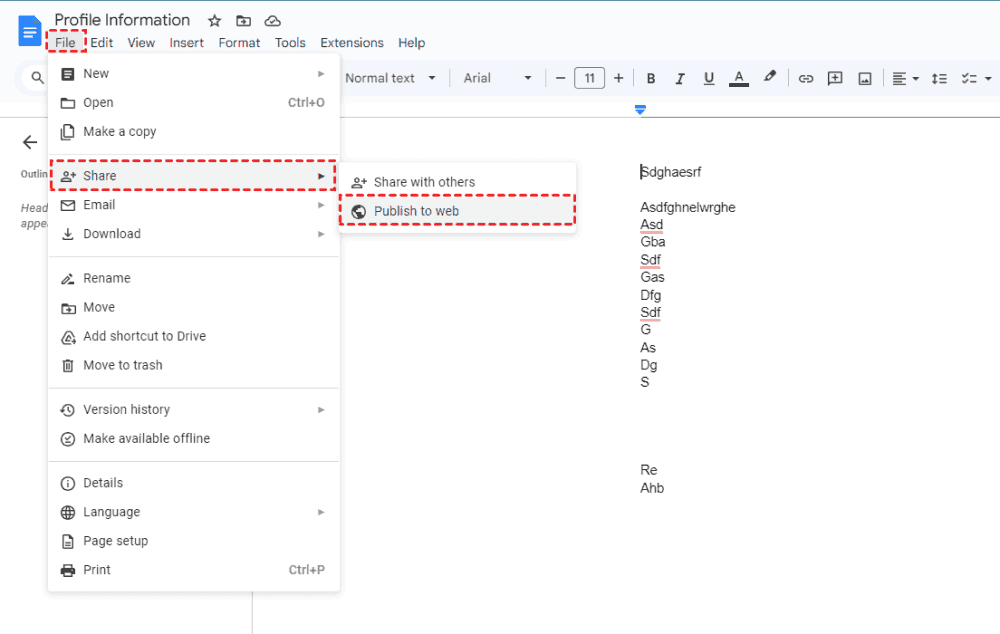Open the highlight color pen tool

(769, 78)
